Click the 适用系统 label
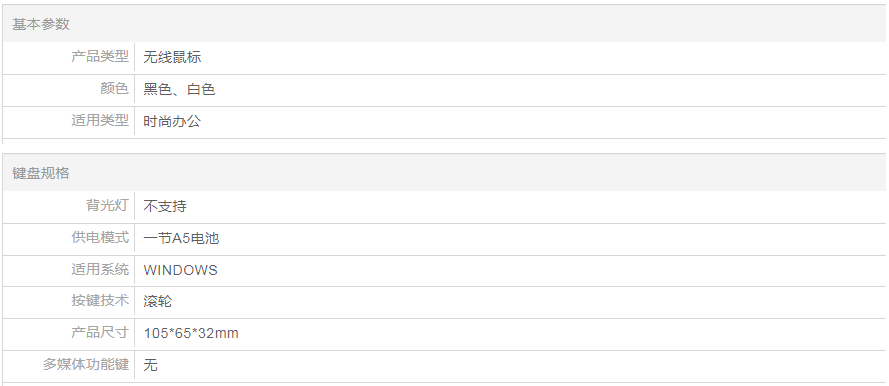889x386 pixels. coord(100,269)
